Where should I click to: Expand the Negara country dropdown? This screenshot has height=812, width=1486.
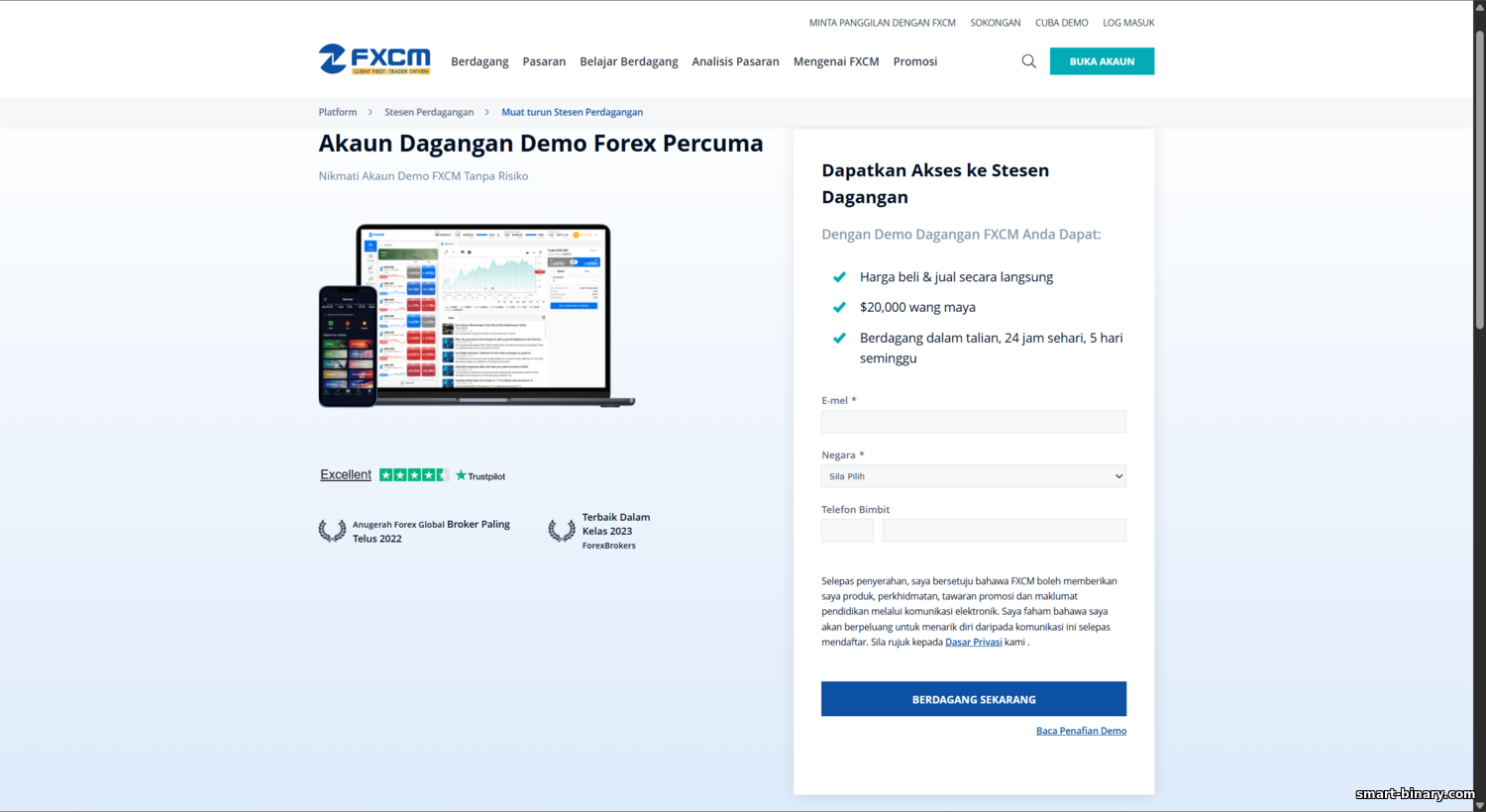(973, 476)
